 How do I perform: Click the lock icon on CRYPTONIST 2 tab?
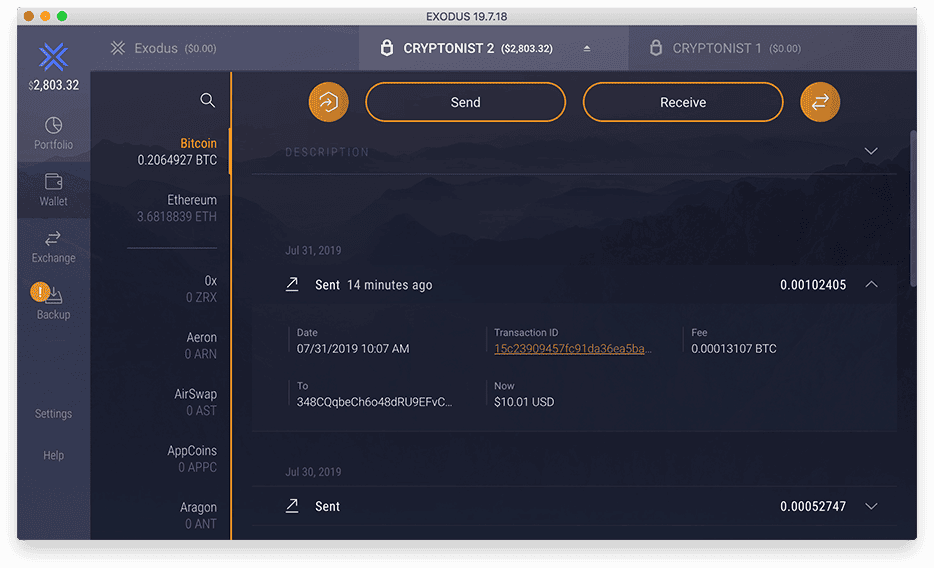[x=387, y=48]
